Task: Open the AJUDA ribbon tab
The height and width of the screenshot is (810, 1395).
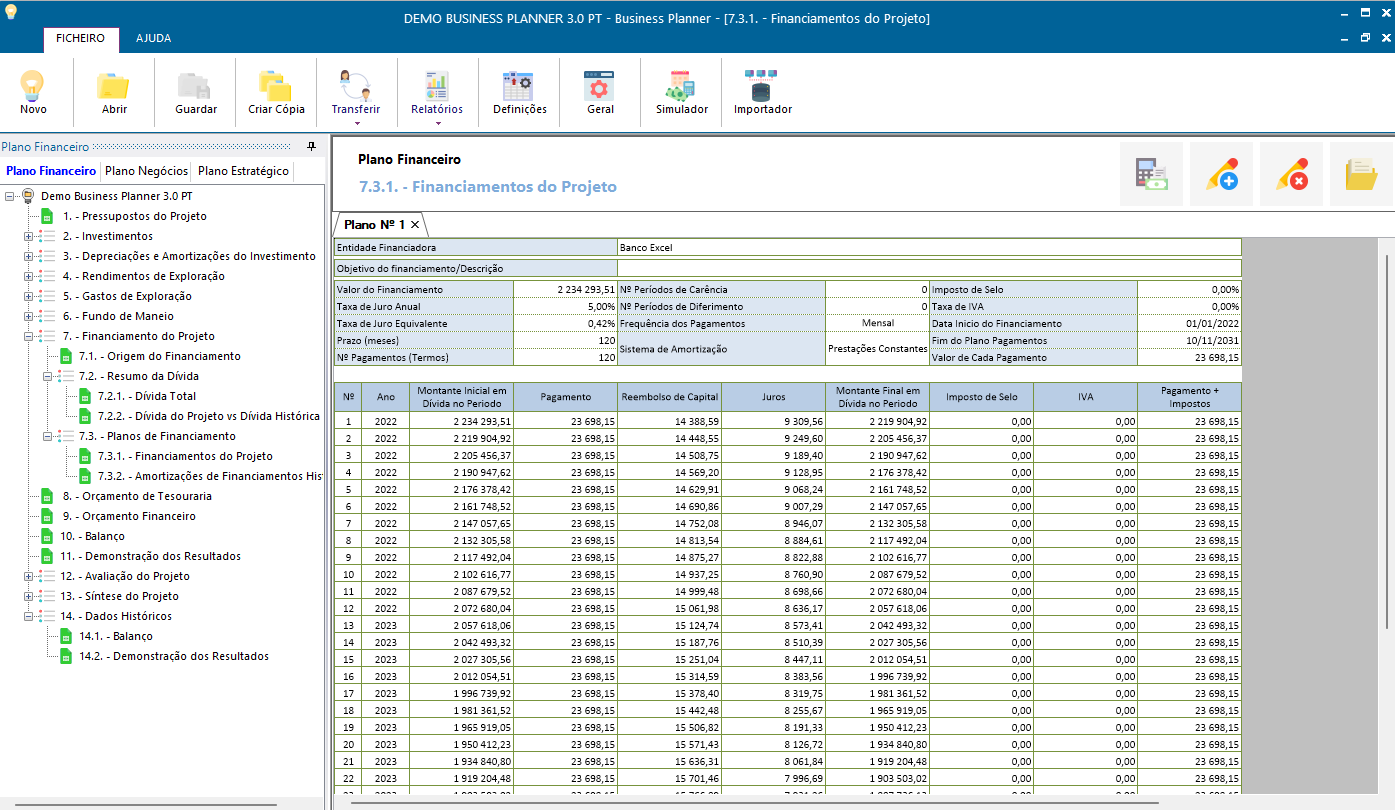Action: point(153,38)
